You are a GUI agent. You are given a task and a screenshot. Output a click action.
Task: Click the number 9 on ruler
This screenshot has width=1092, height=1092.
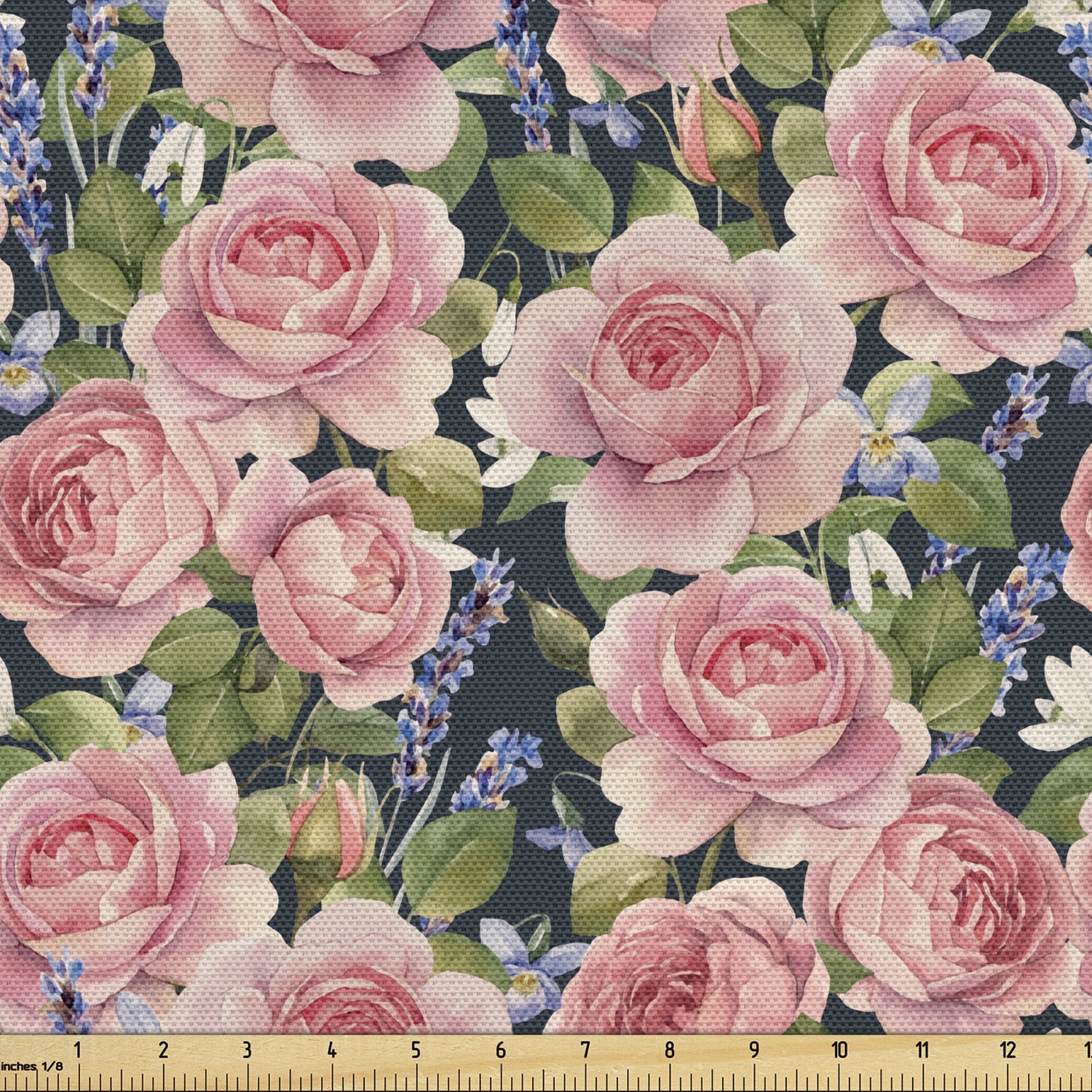tap(754, 1050)
